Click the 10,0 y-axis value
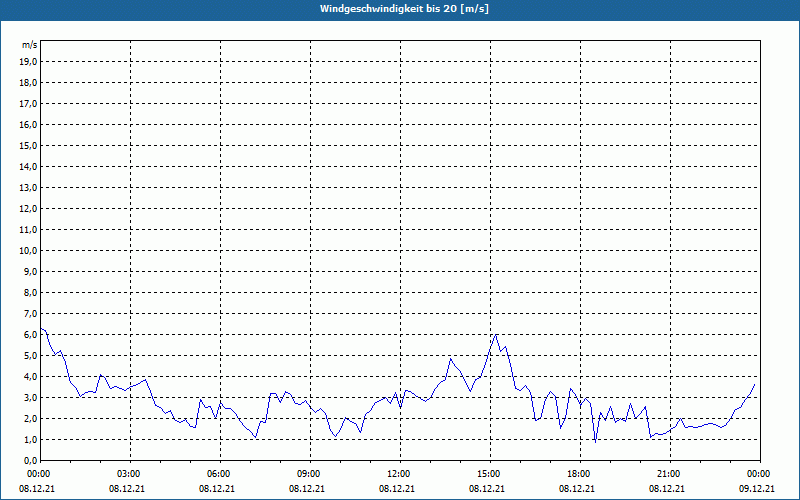This screenshot has height=500, width=800. click(x=29, y=250)
